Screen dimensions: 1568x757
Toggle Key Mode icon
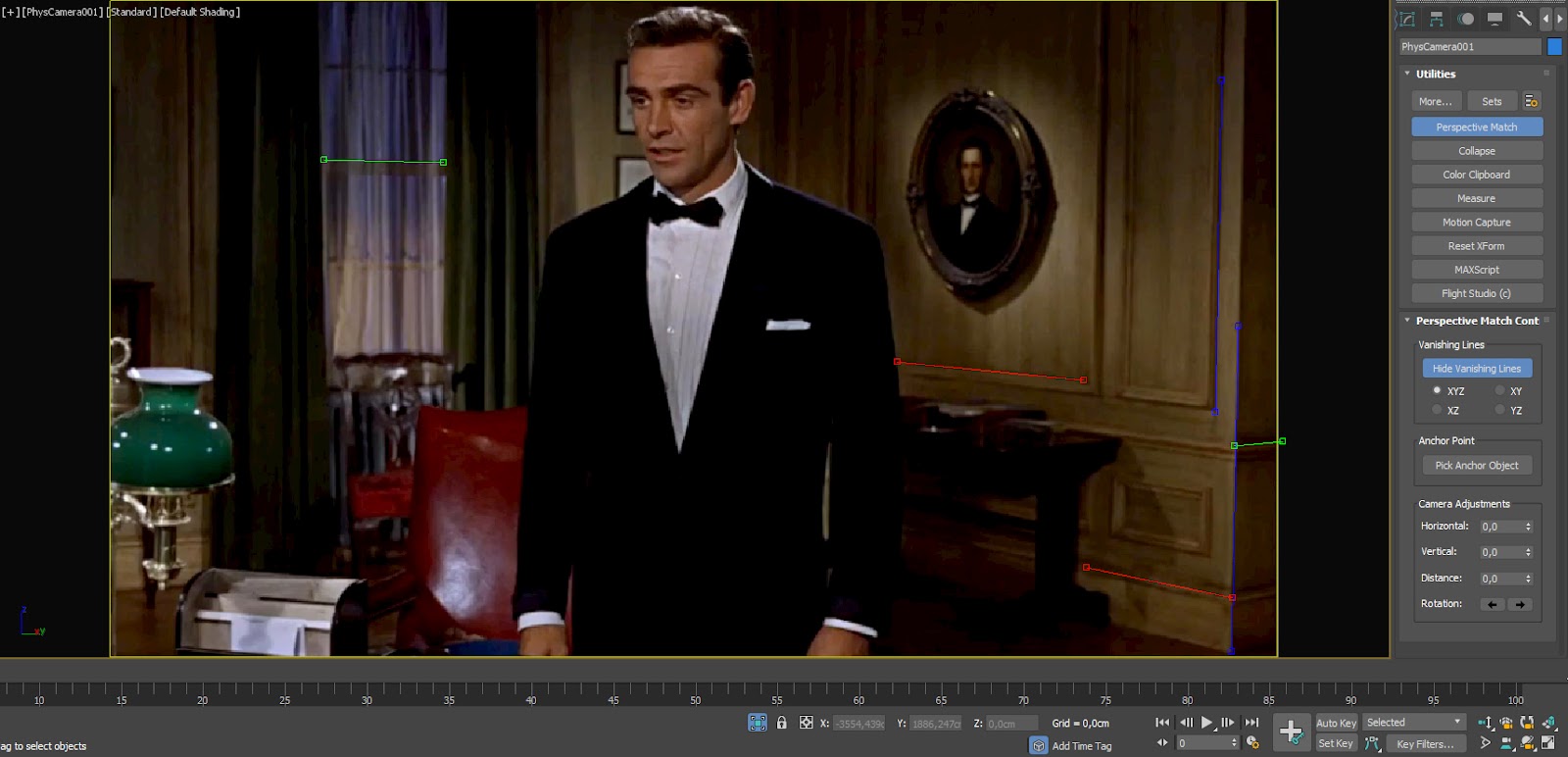(x=1162, y=743)
